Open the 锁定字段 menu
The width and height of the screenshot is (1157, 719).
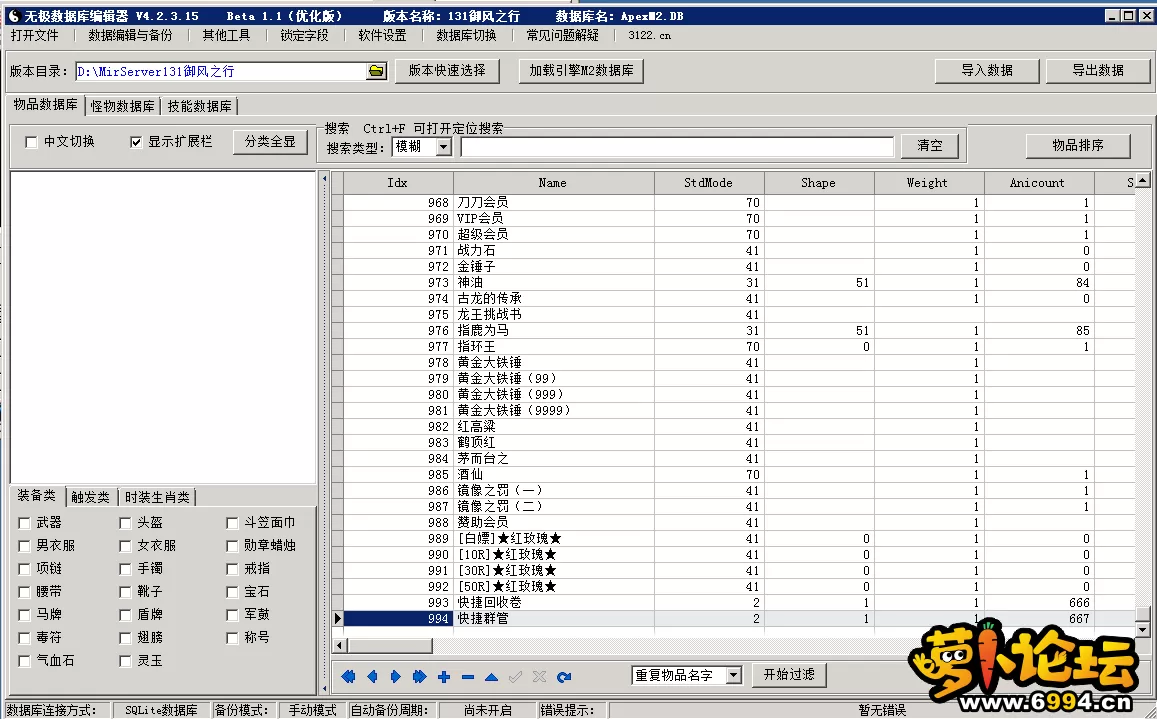tap(304, 35)
